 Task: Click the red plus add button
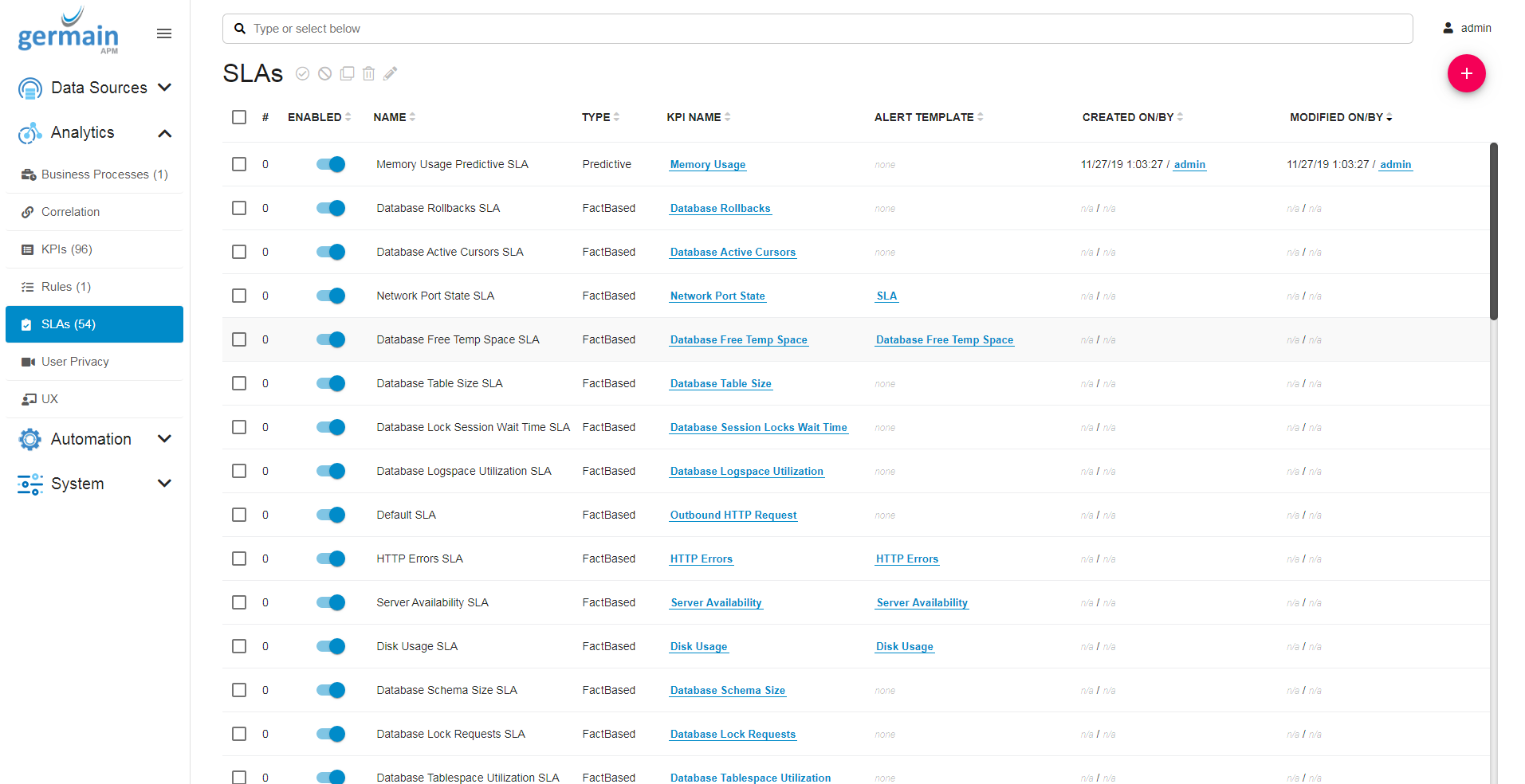tap(1465, 73)
